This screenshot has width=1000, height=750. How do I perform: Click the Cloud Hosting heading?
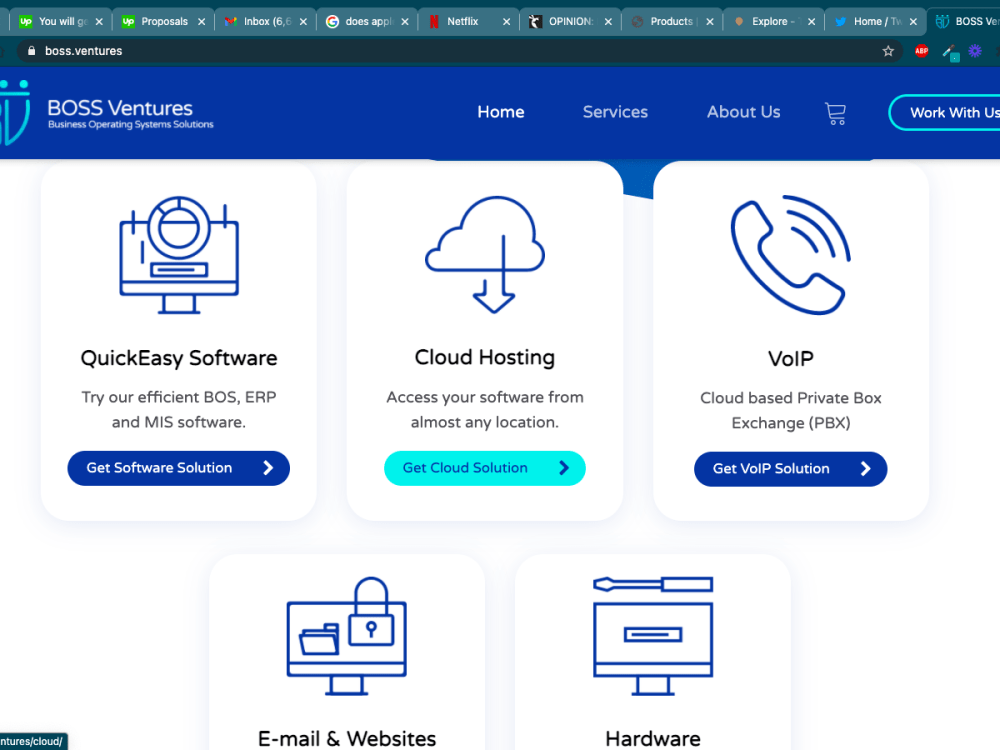point(485,358)
